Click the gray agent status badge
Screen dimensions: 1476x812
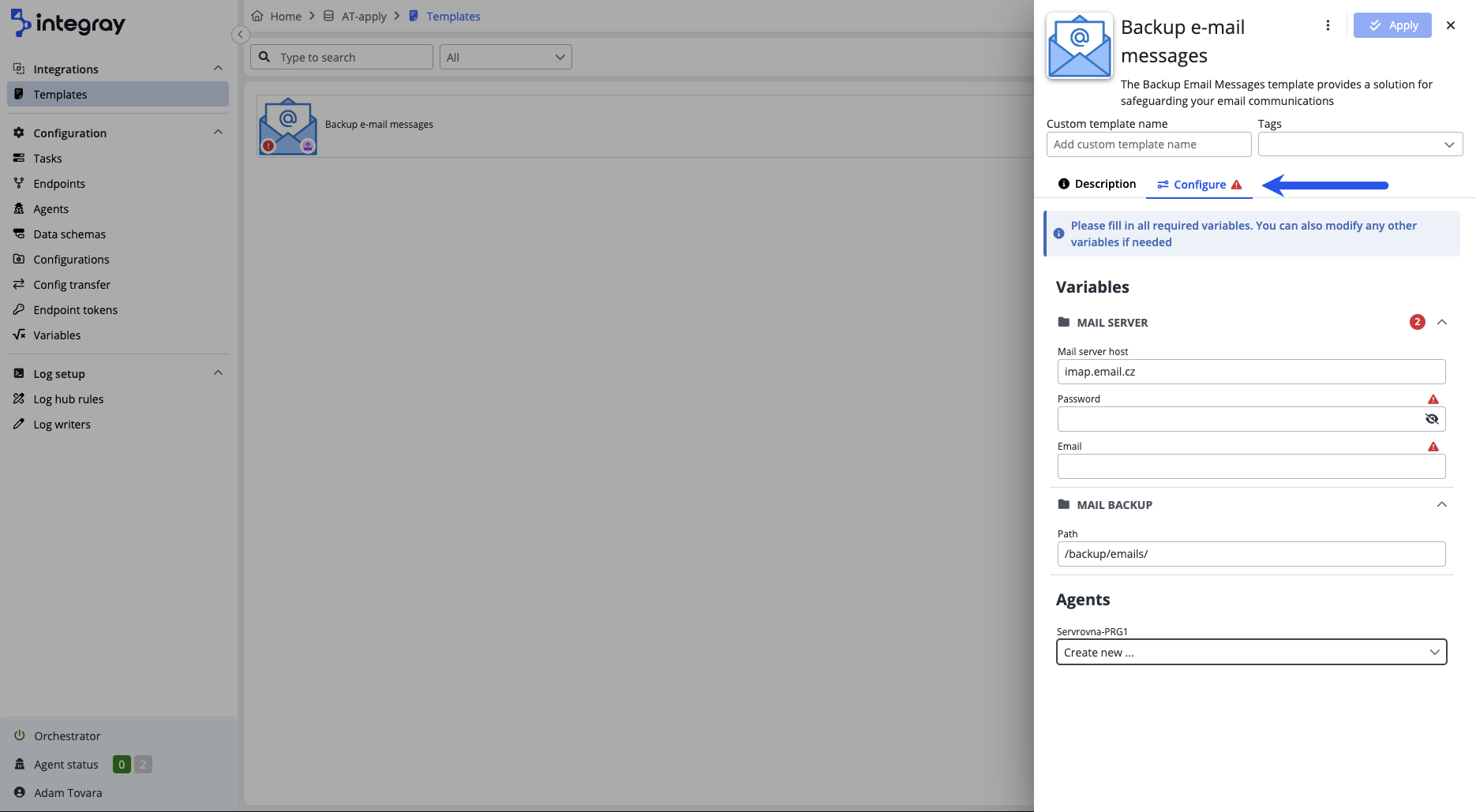(143, 764)
